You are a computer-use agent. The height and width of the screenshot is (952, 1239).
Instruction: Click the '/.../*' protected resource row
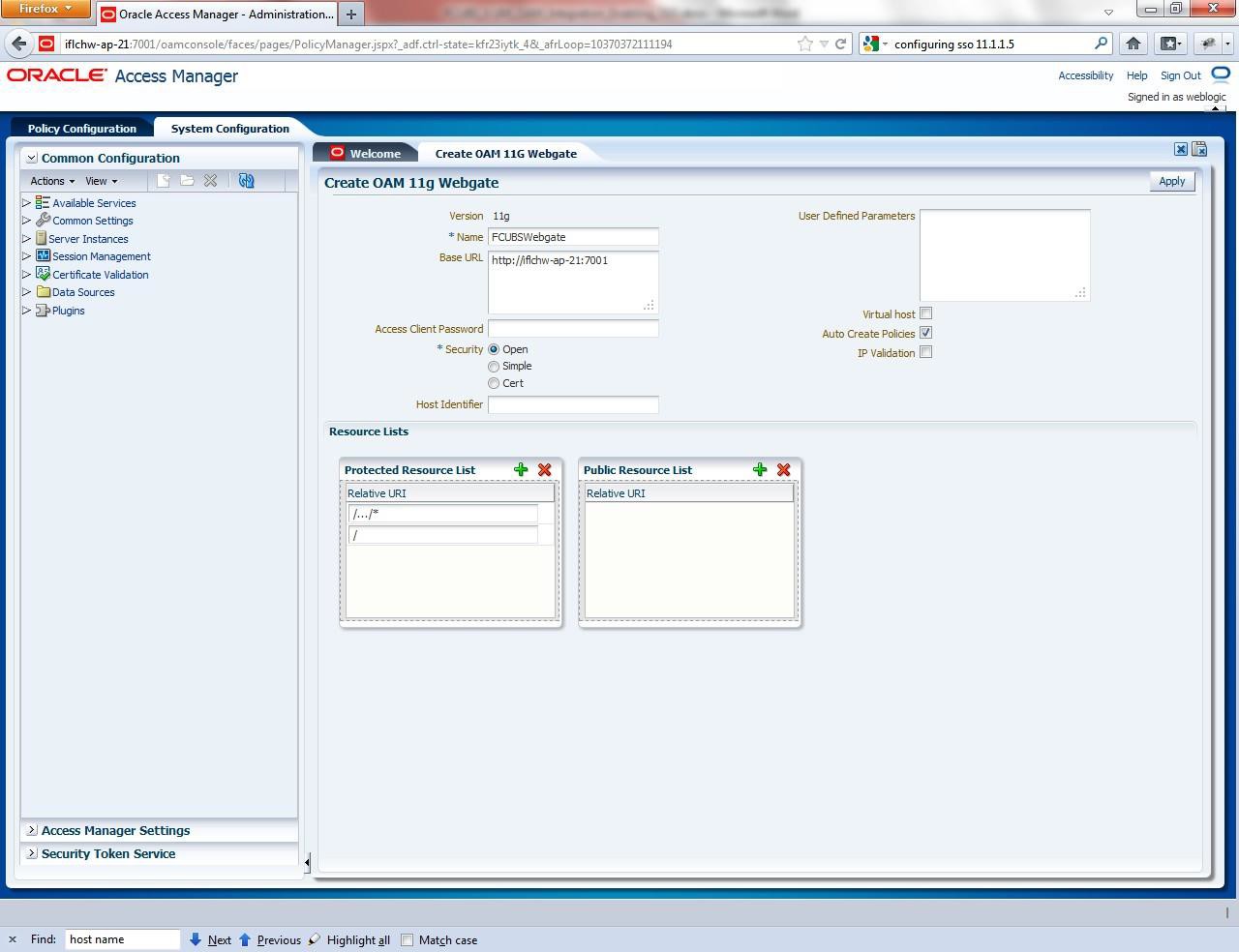[x=443, y=514]
